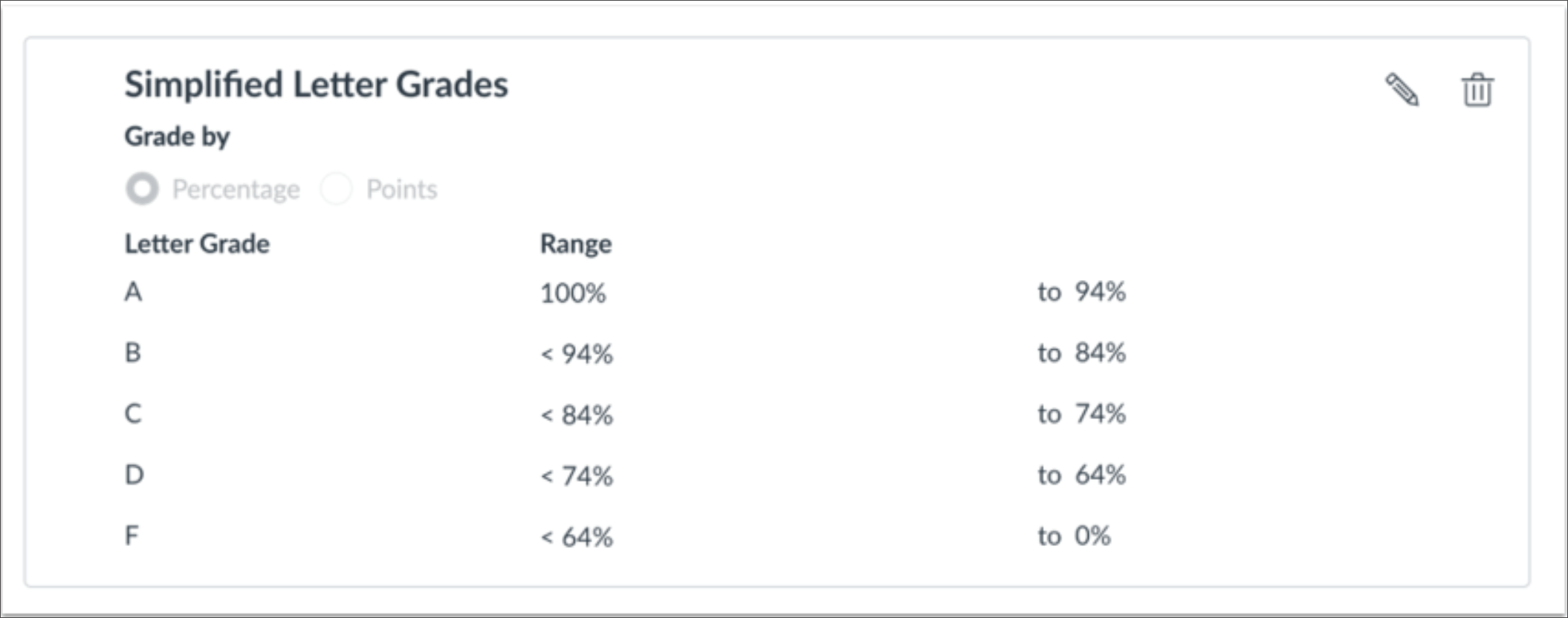The image size is (1568, 618).
Task: Select the letter grade B row label
Action: (133, 353)
